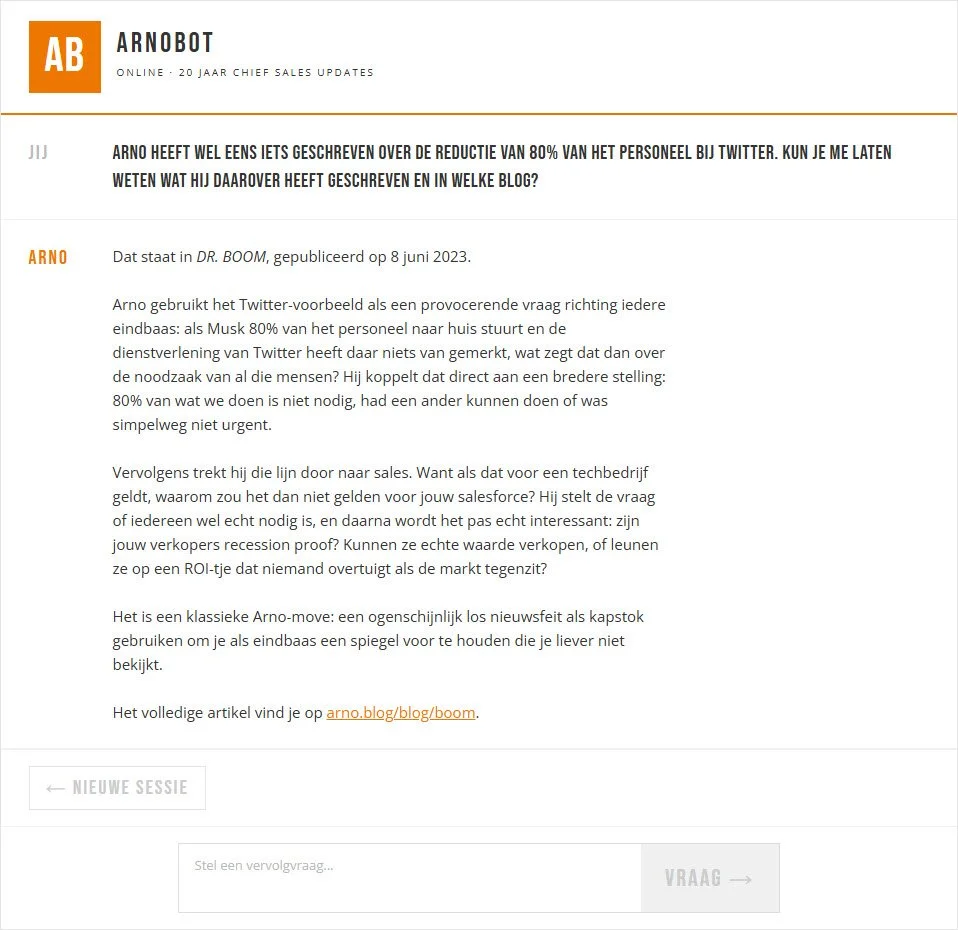Screen dimensions: 958x930
Task: Open the arno.blog/blog/boom link
Action: pyautogui.click(x=401, y=712)
